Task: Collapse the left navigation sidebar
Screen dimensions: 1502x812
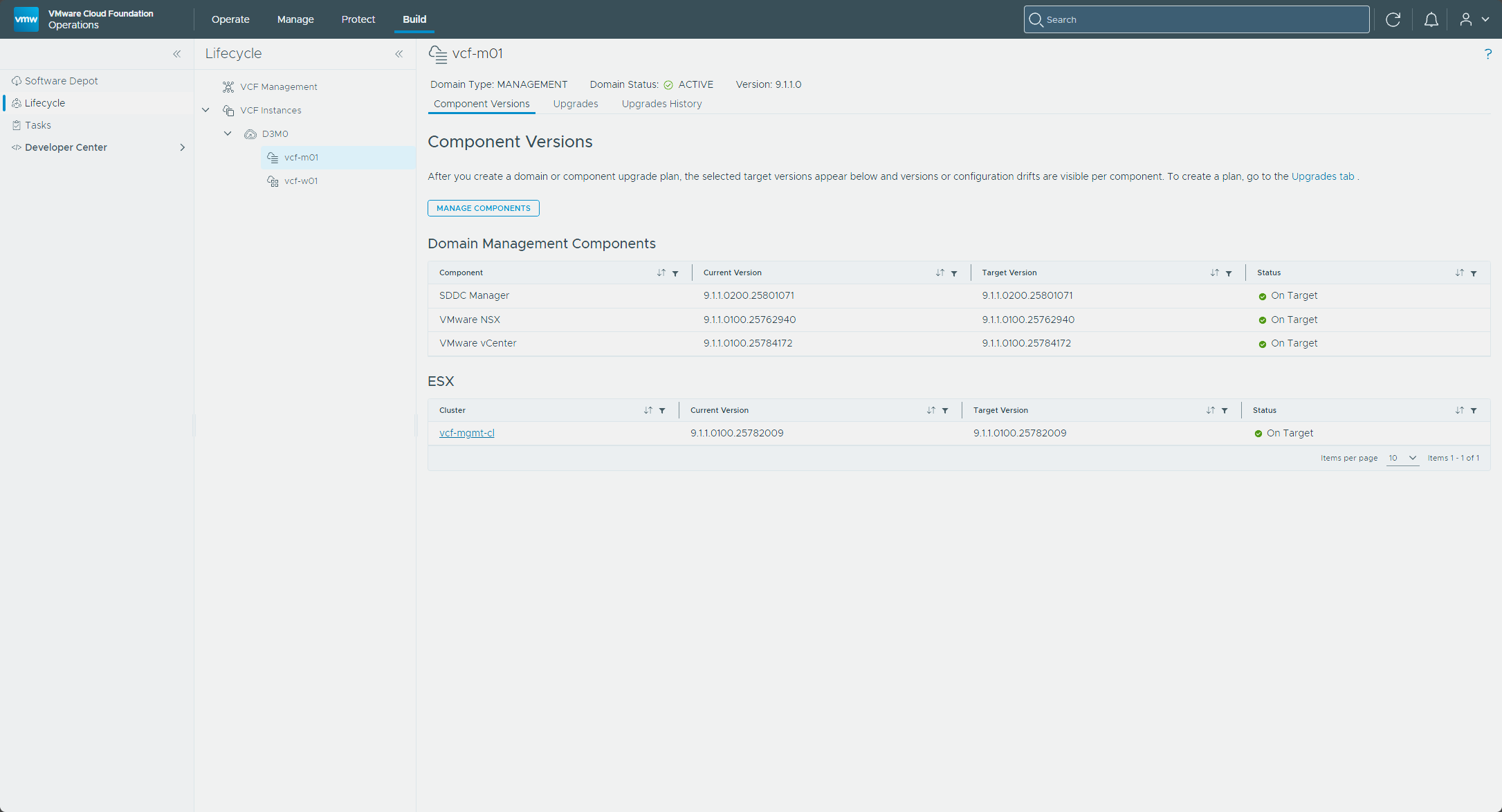Action: pyautogui.click(x=177, y=54)
